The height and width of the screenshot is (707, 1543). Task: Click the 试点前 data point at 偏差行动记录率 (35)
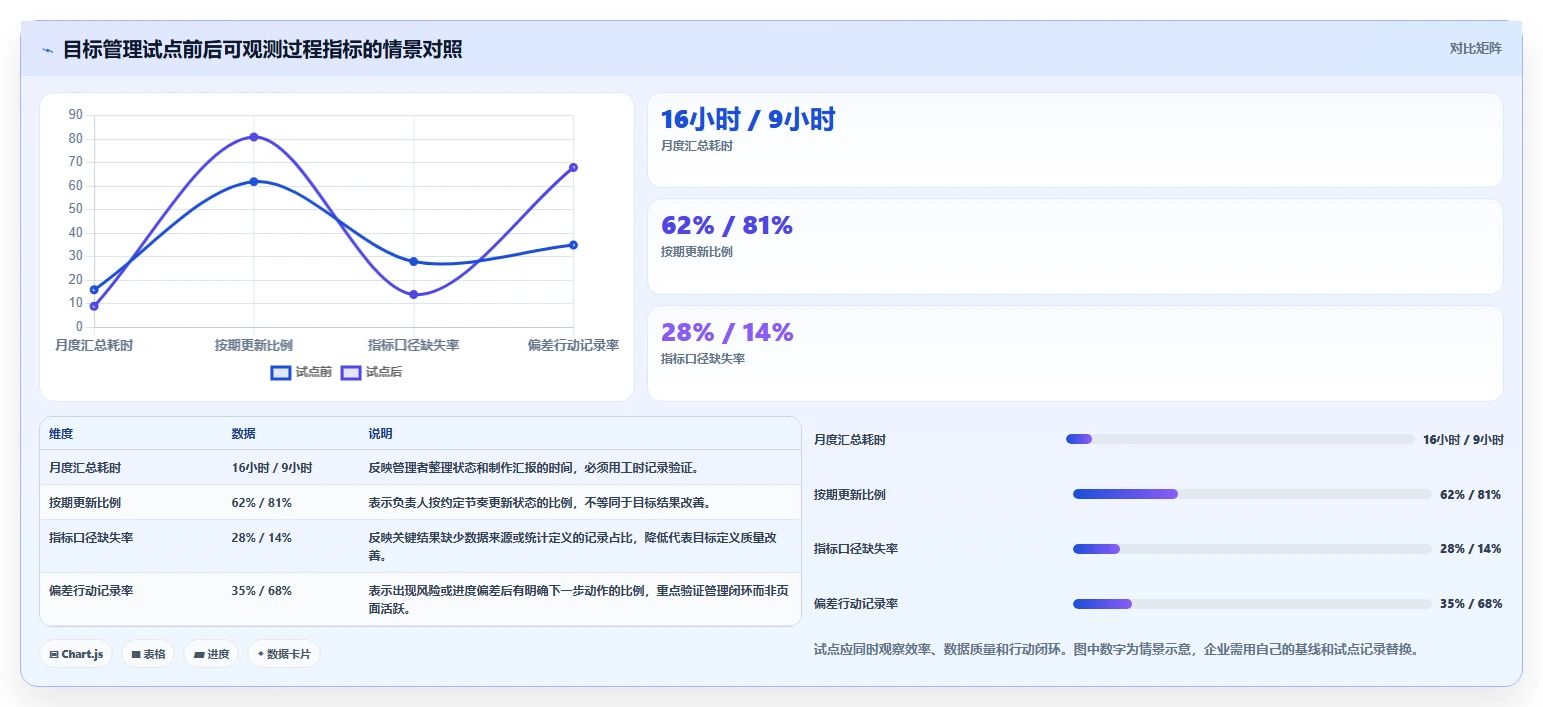click(x=573, y=245)
